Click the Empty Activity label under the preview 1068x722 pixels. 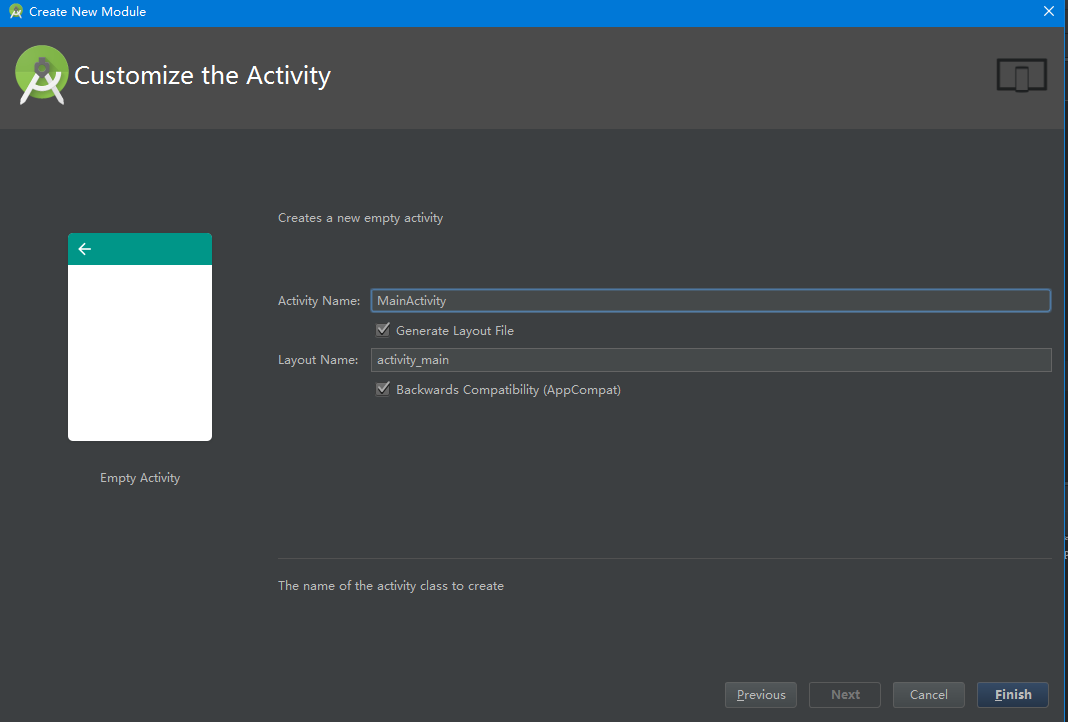pos(139,477)
